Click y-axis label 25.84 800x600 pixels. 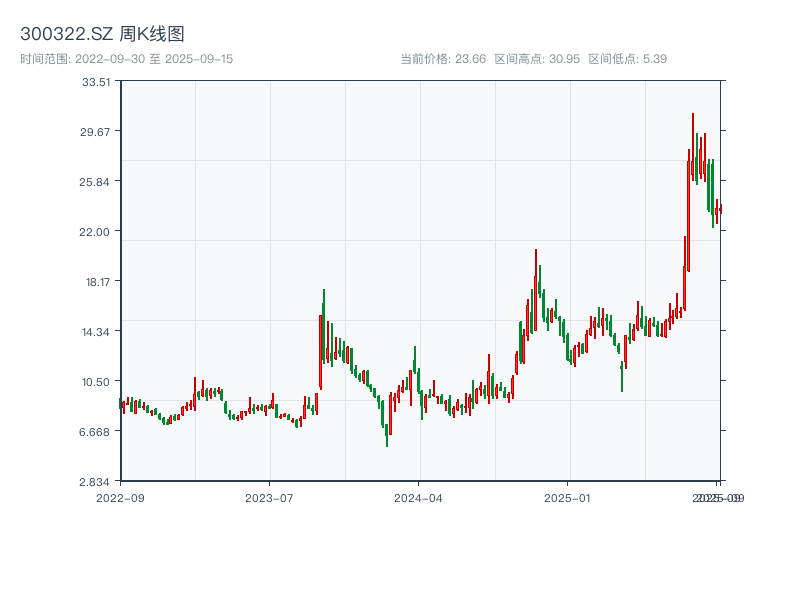coord(94,182)
